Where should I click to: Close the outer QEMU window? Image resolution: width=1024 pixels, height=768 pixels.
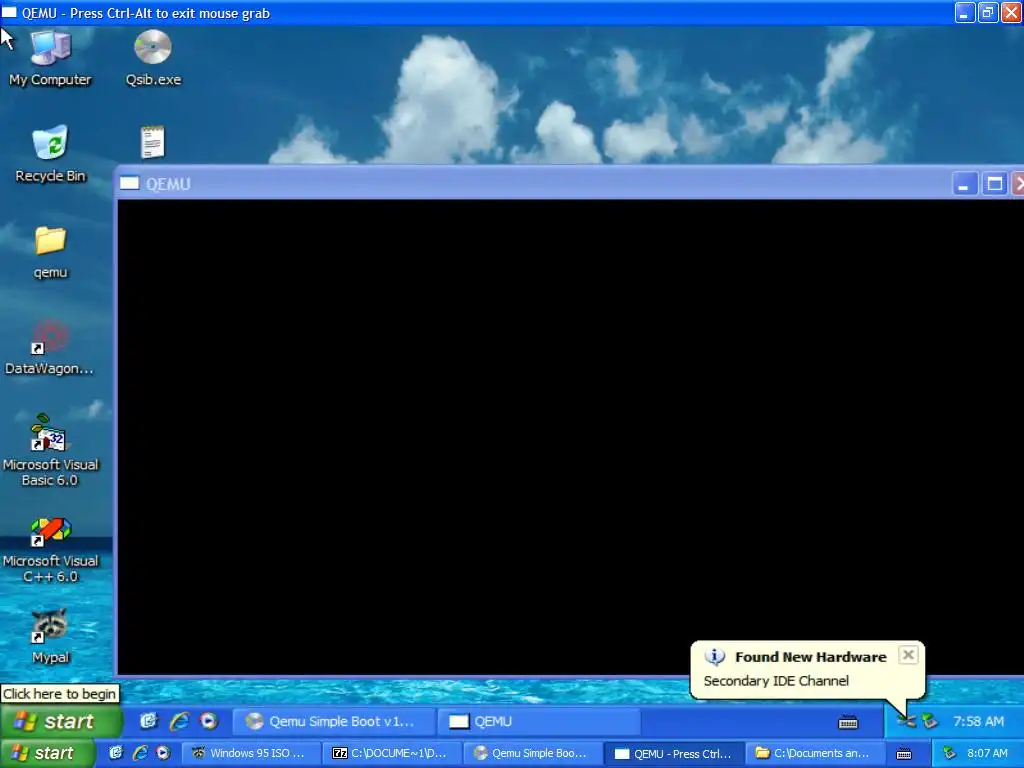[x=1011, y=12]
